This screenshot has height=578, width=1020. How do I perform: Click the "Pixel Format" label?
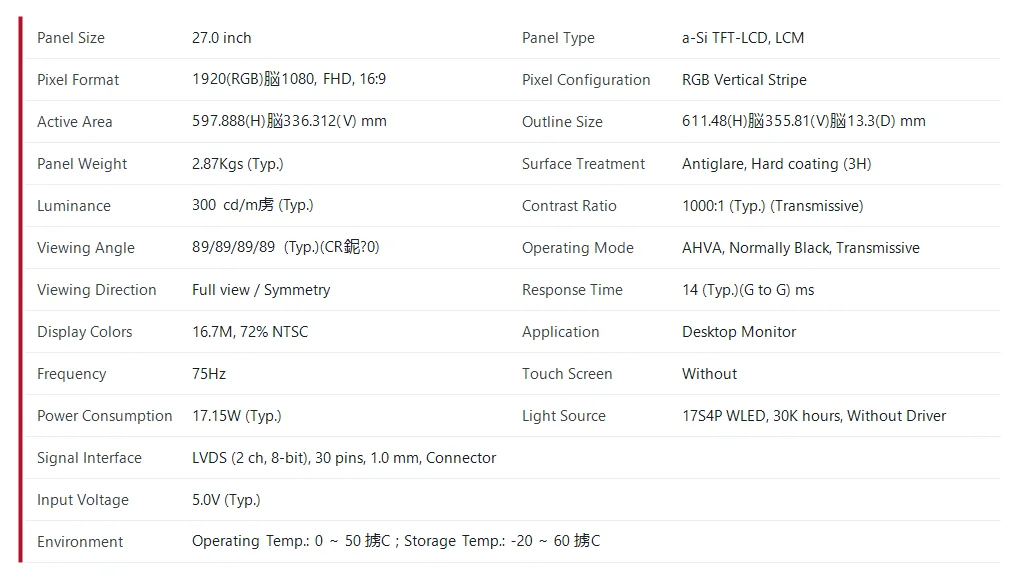coord(78,80)
